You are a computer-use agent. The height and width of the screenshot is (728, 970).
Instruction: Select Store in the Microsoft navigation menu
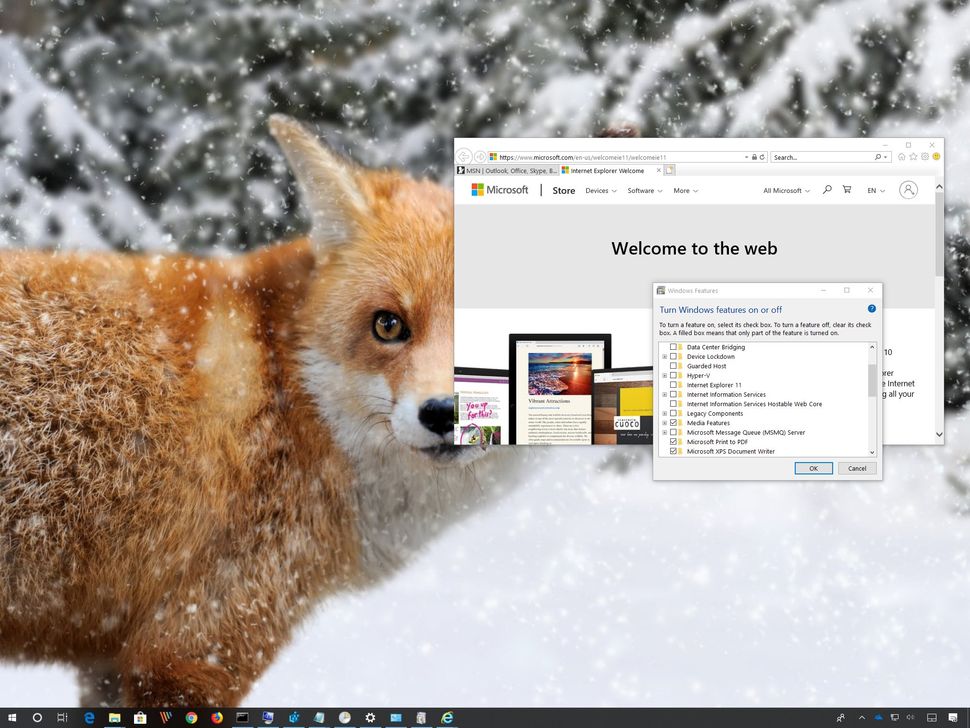pyautogui.click(x=563, y=190)
